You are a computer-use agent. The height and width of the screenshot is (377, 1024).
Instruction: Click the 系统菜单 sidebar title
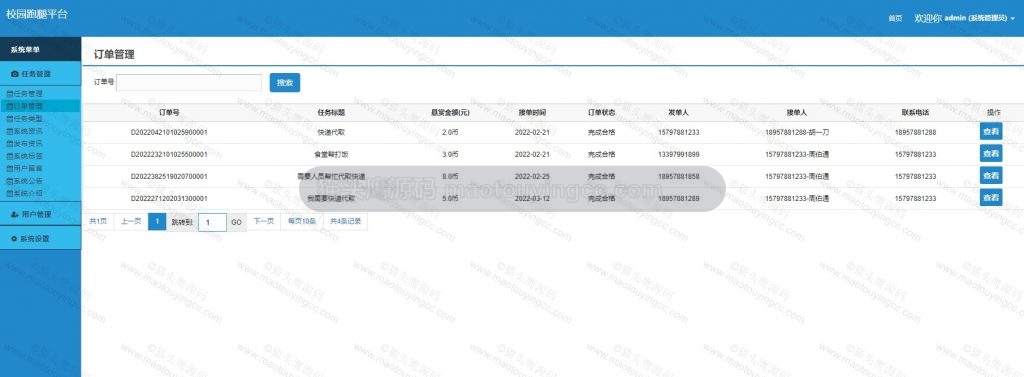tap(25, 50)
